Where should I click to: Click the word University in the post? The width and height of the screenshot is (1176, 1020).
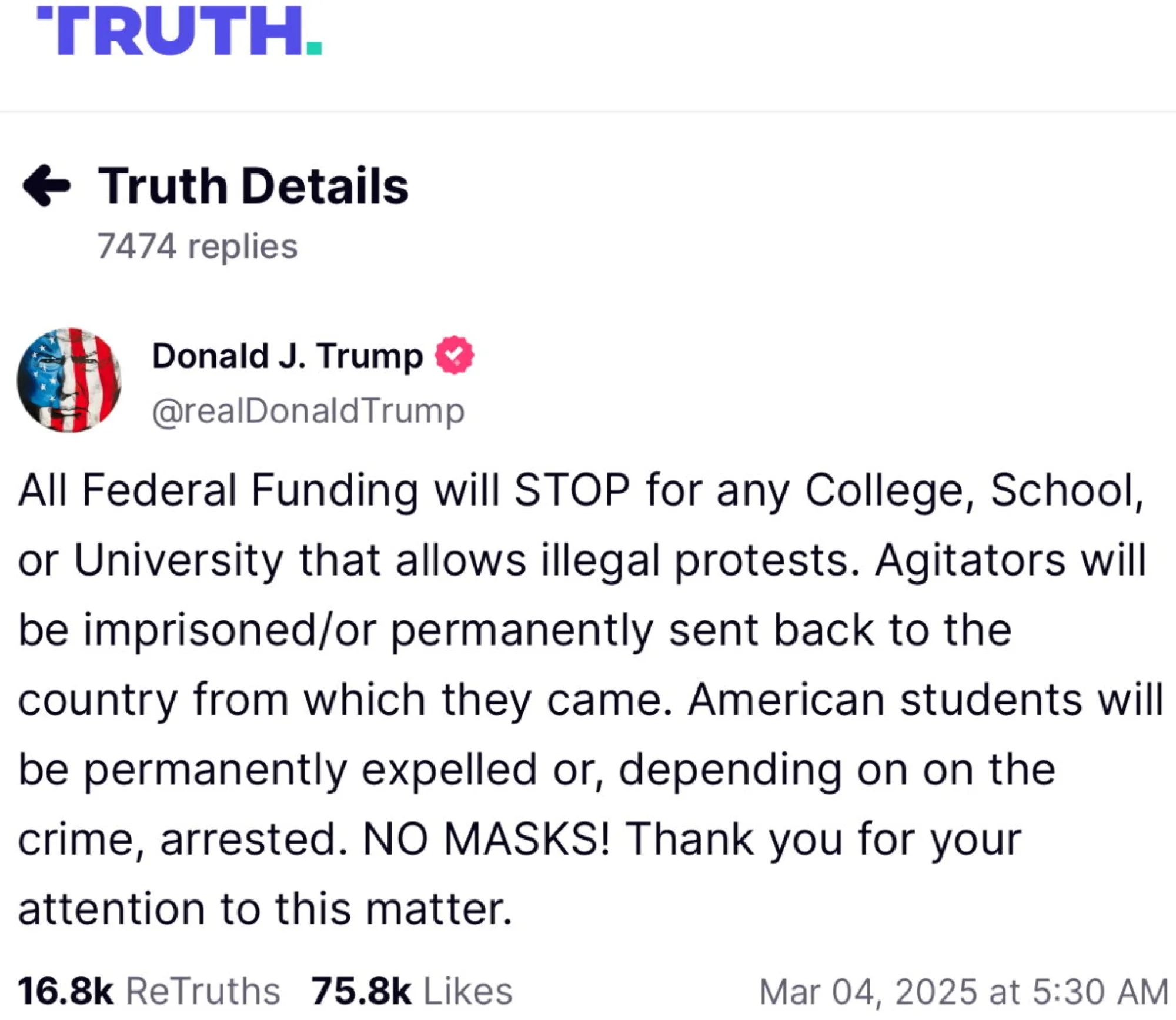click(179, 561)
